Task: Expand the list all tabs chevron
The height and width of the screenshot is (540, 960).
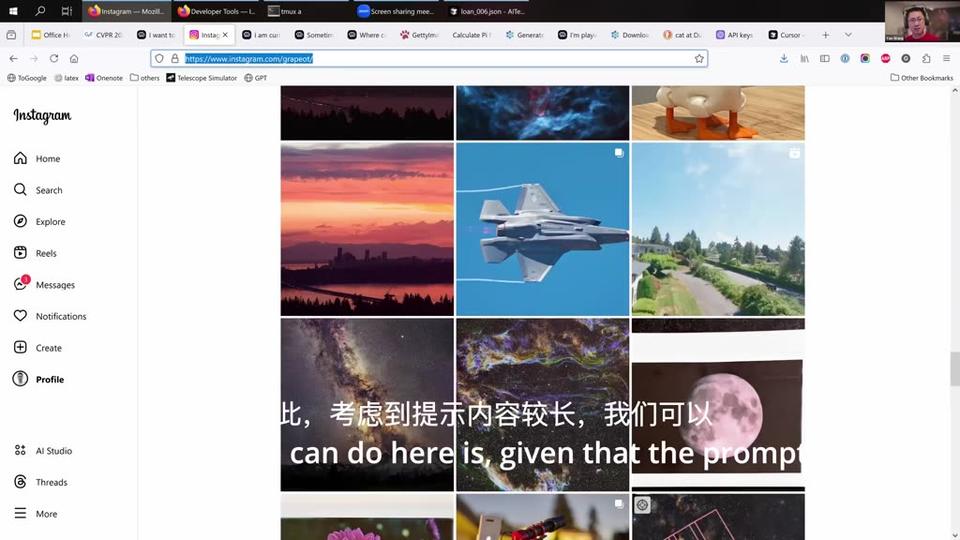Action: pyautogui.click(x=848, y=35)
